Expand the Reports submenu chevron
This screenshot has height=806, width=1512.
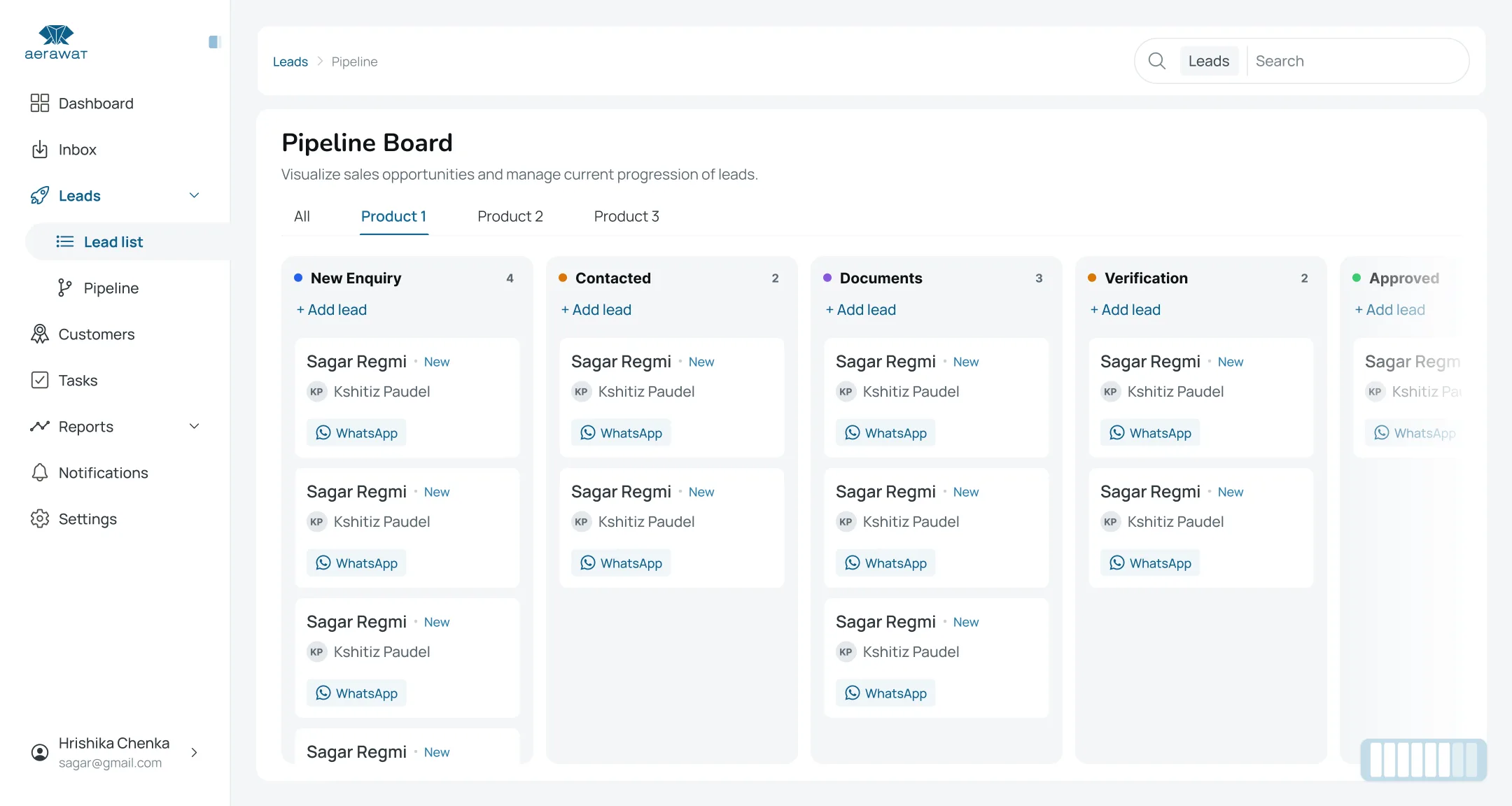(195, 426)
